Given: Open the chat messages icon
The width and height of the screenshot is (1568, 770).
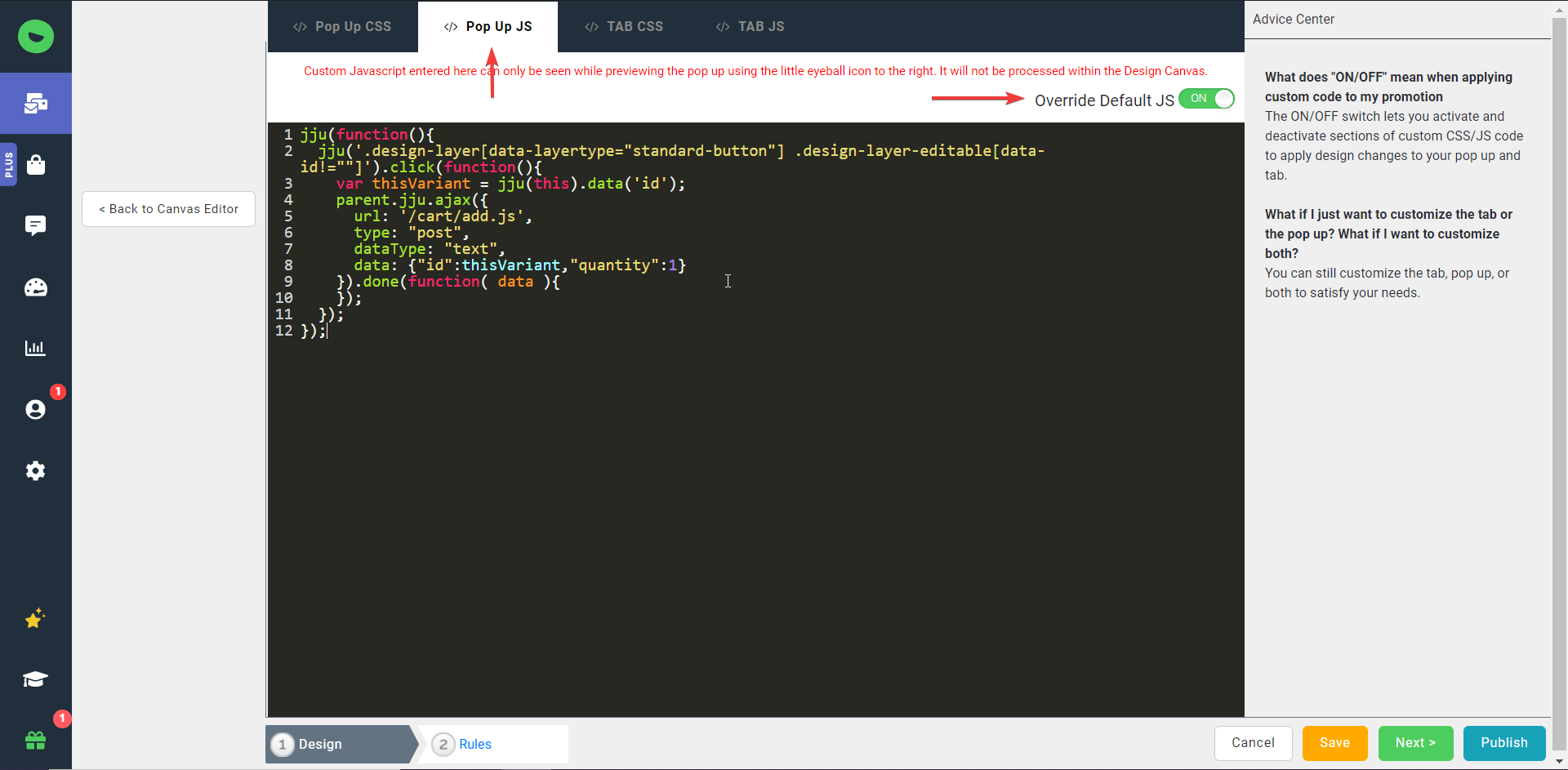Looking at the screenshot, I should [35, 225].
